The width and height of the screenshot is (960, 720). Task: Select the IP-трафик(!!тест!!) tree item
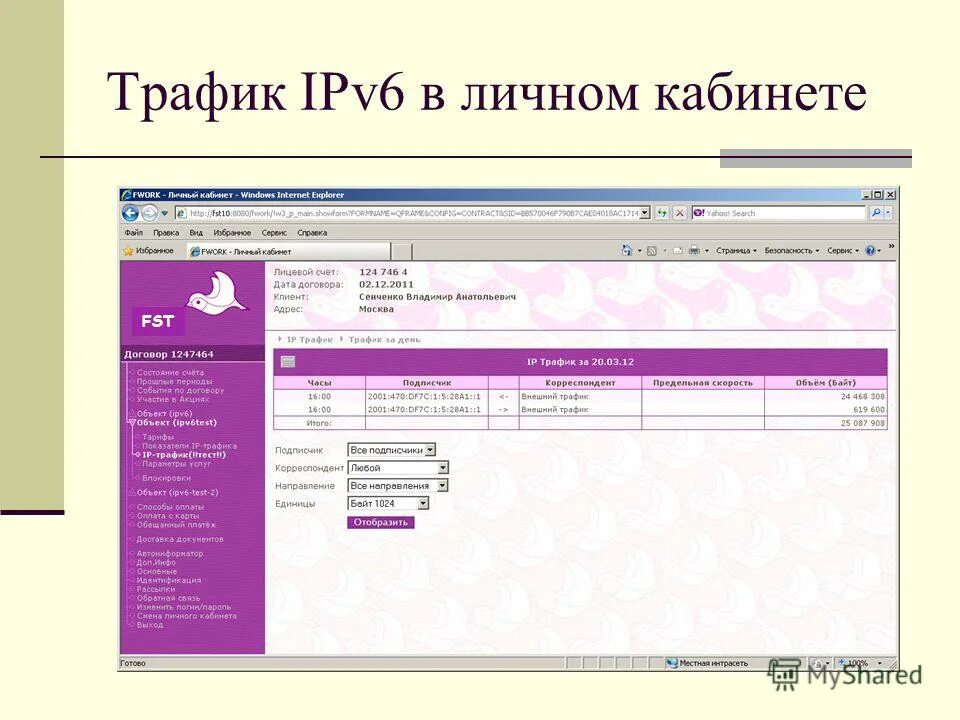185,454
